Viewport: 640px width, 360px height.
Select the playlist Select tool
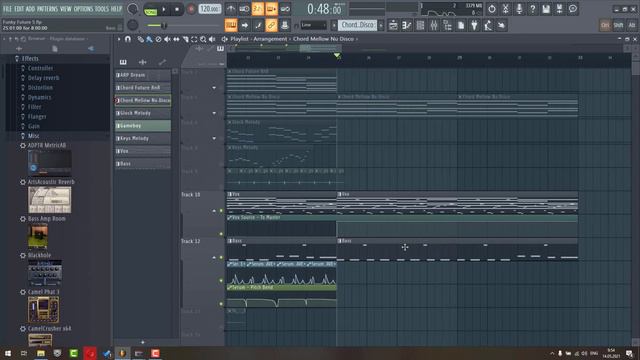tap(194, 39)
